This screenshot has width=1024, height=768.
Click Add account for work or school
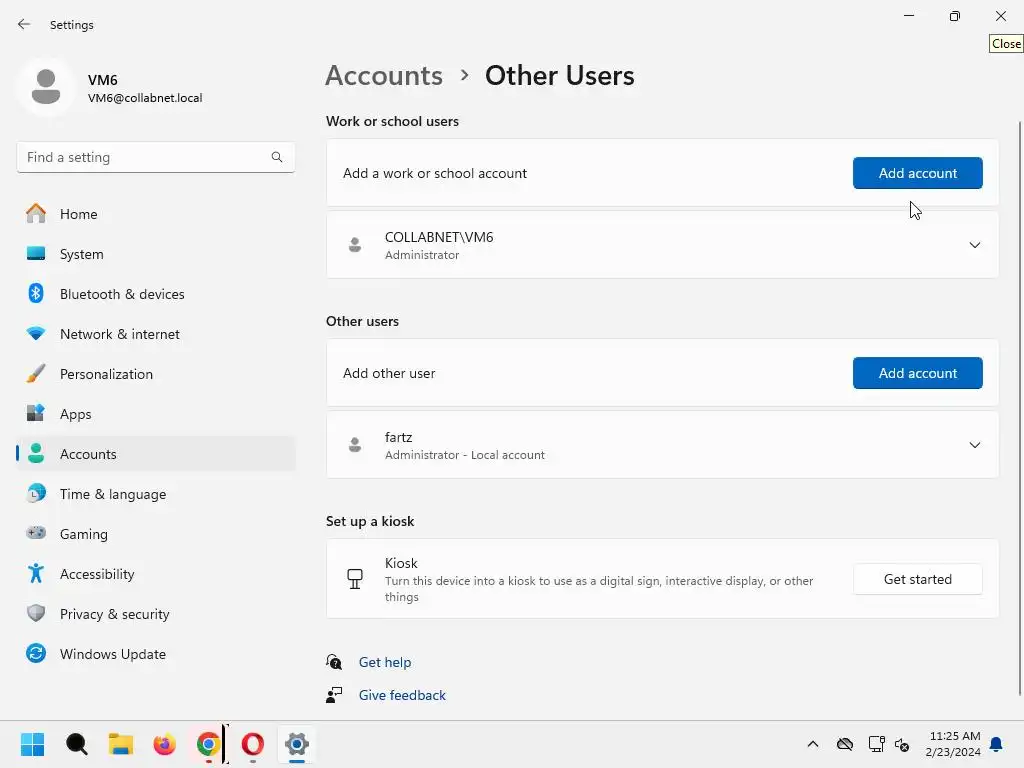[917, 173]
